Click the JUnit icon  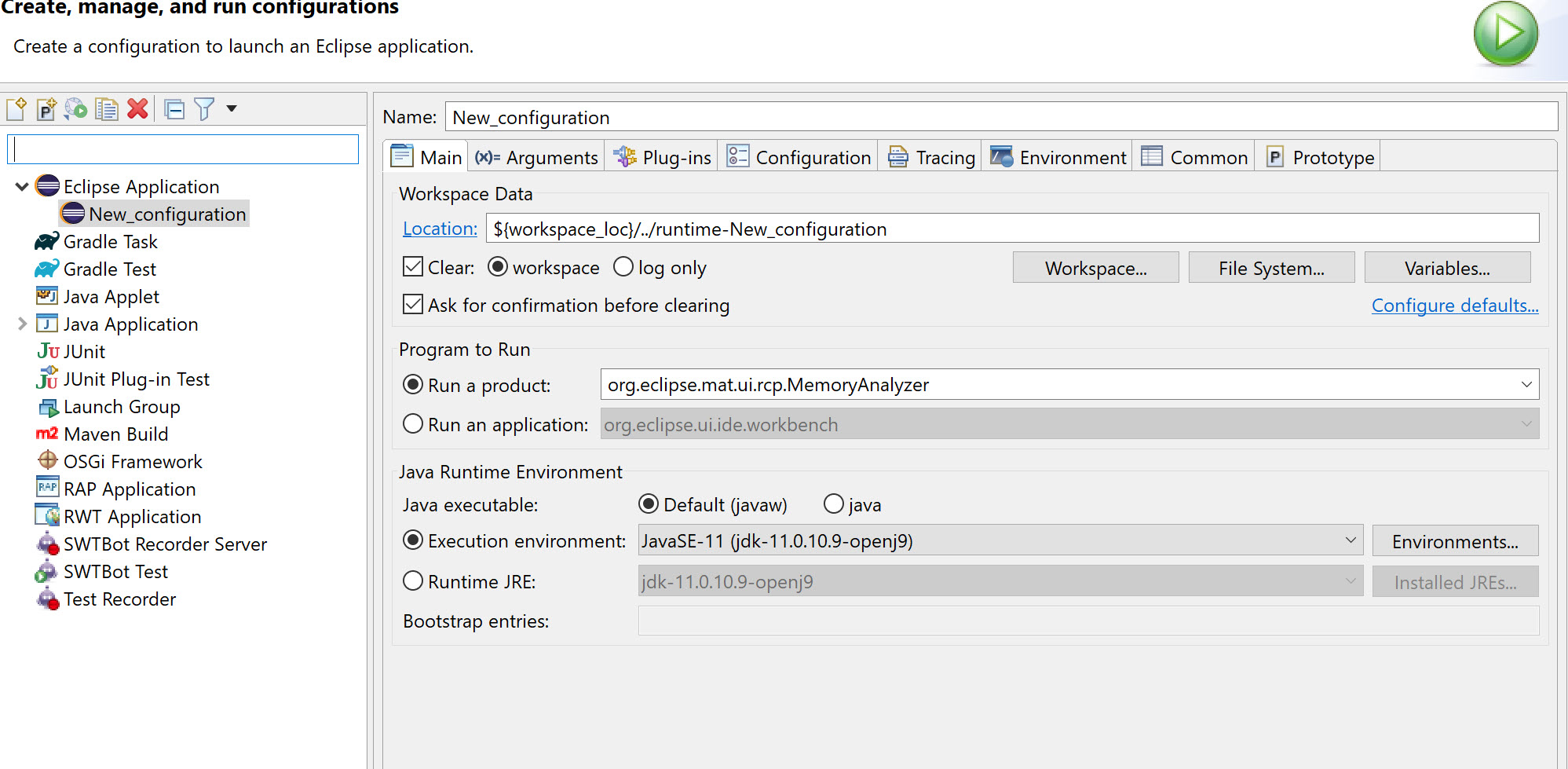(48, 351)
